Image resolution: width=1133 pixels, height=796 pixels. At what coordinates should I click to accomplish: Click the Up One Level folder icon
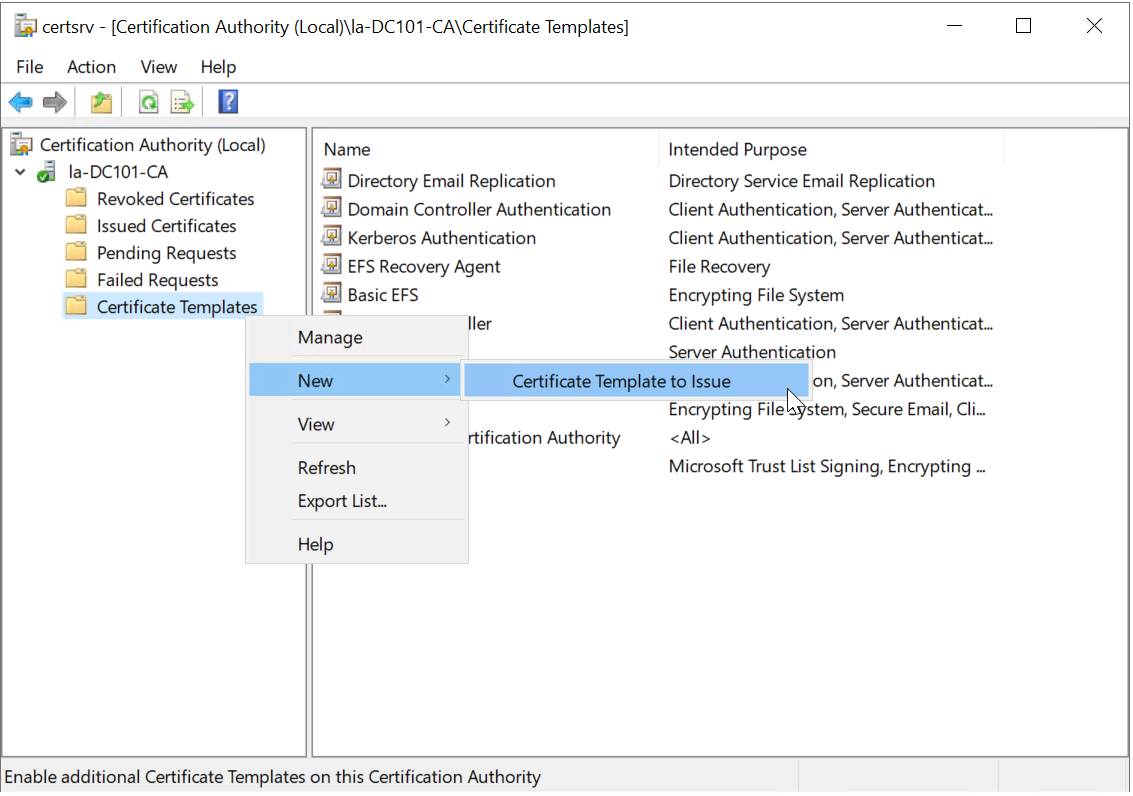(x=101, y=102)
